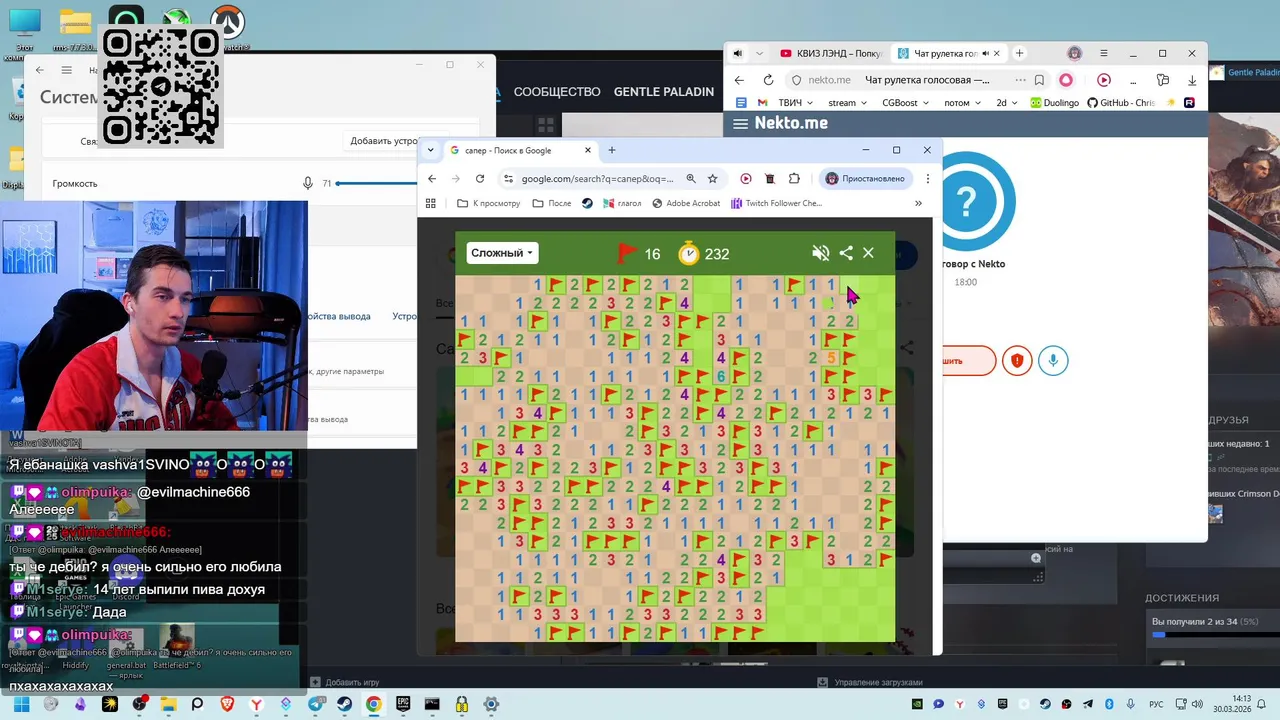This screenshot has height=720, width=1280.
Task: Open the РУС language indicator in the tray
Action: [1157, 704]
